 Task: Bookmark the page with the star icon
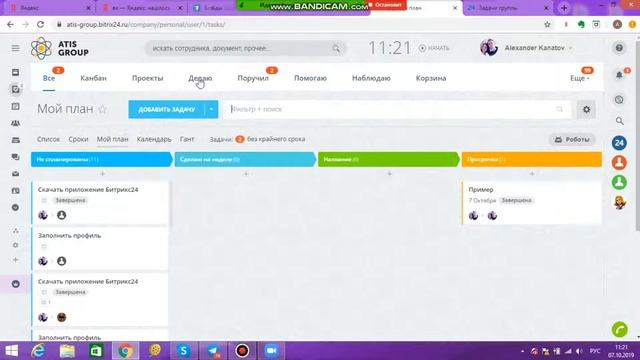click(547, 24)
